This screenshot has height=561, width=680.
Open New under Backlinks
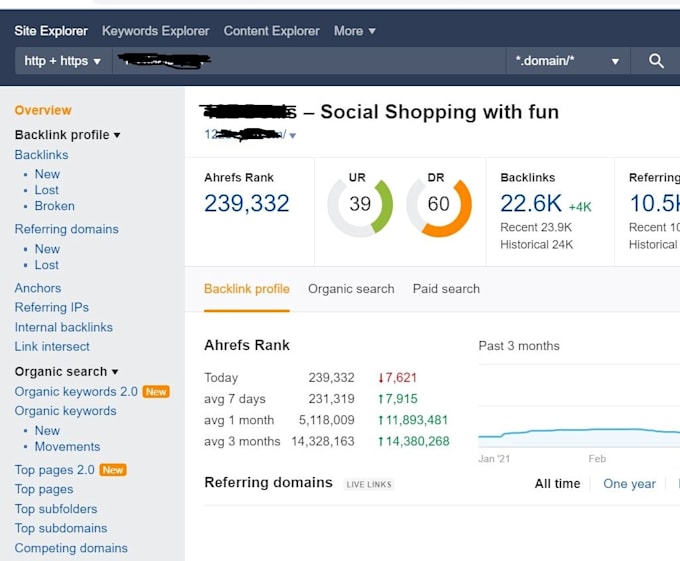click(x=47, y=174)
